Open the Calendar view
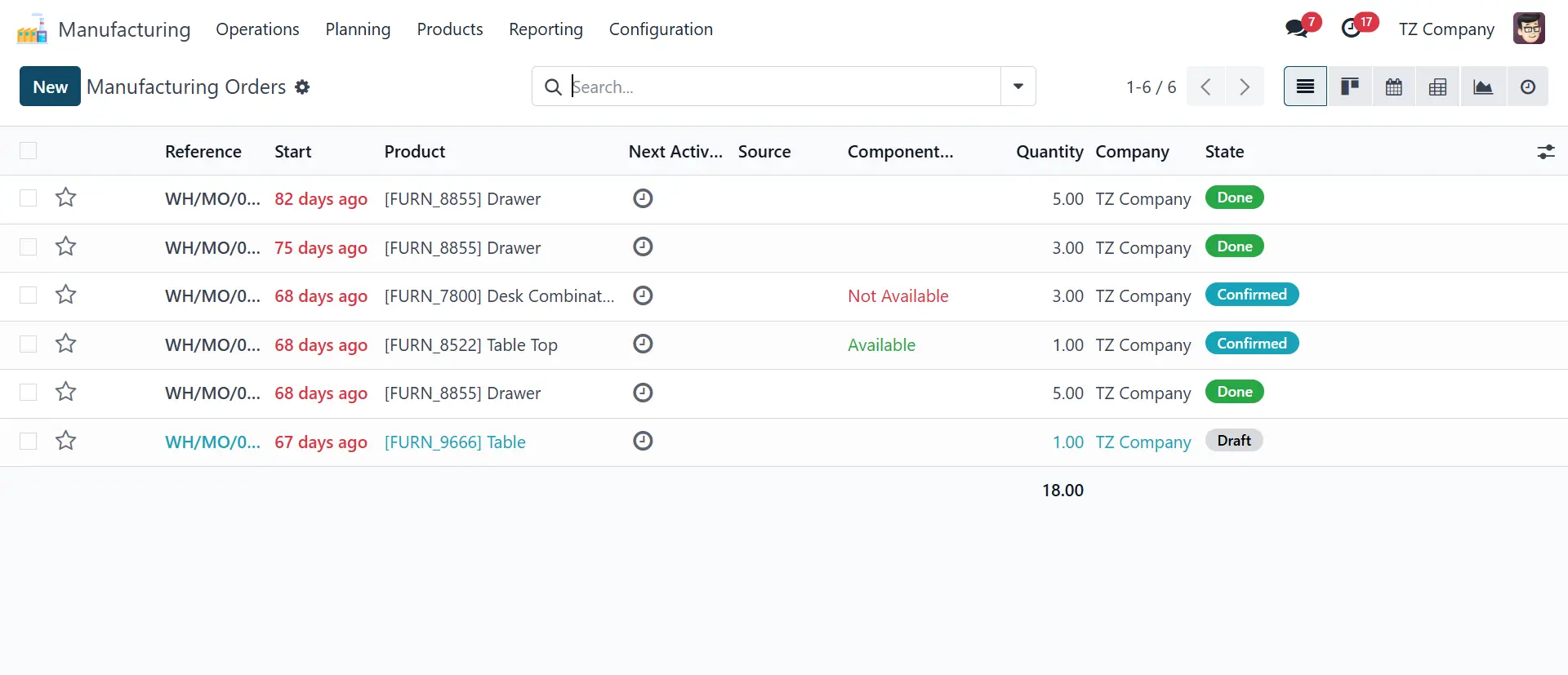 (x=1394, y=87)
